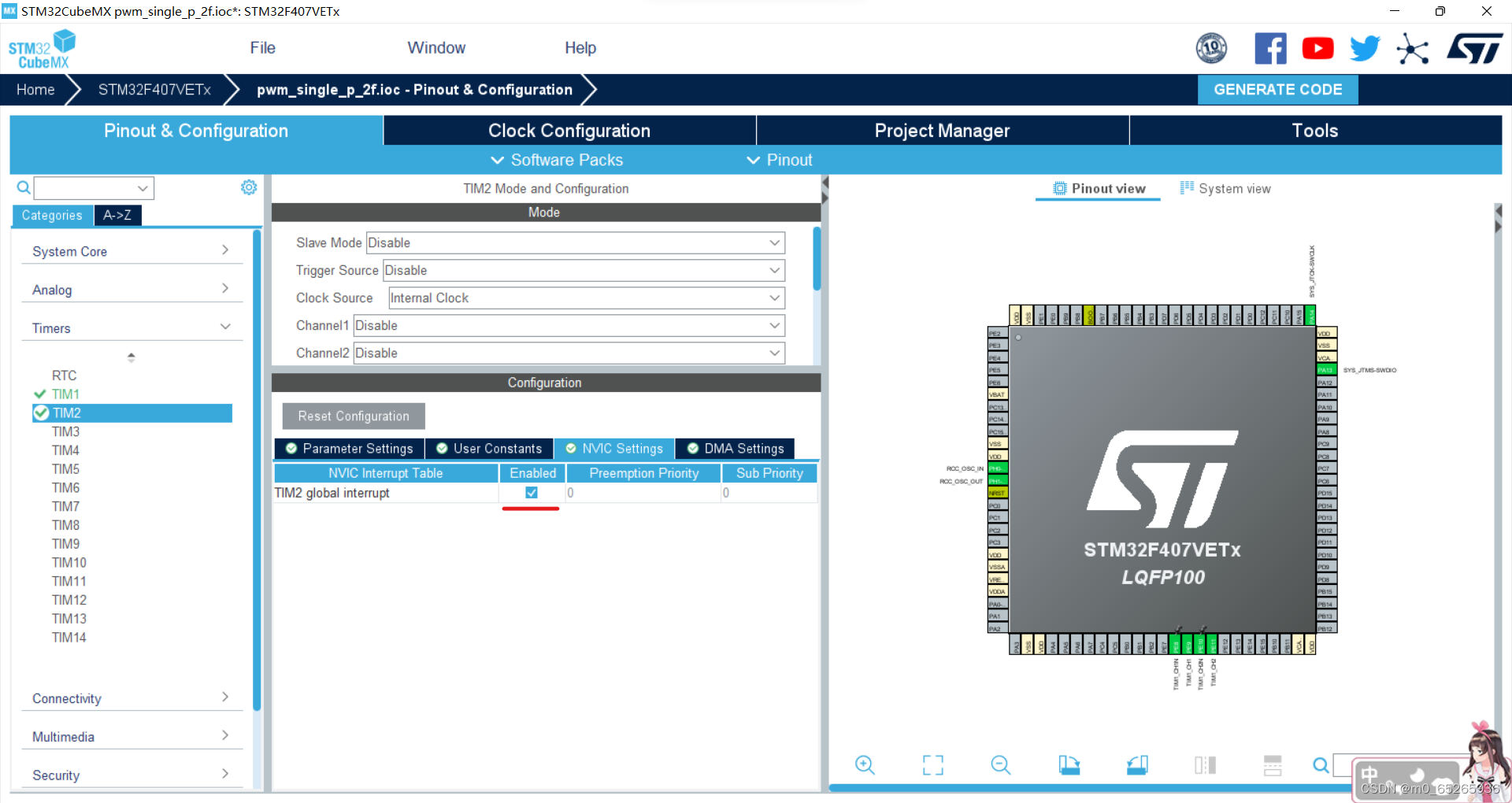Open the 10-year anniversary badge icon
Viewport: 1512px width, 803px height.
pos(1211,49)
